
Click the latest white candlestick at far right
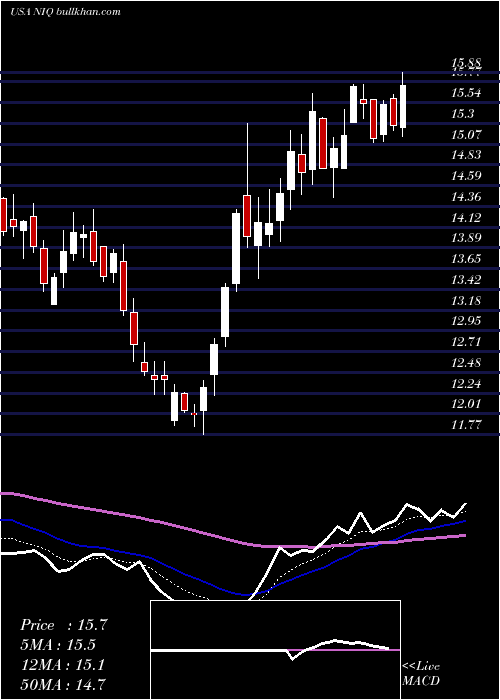(403, 106)
